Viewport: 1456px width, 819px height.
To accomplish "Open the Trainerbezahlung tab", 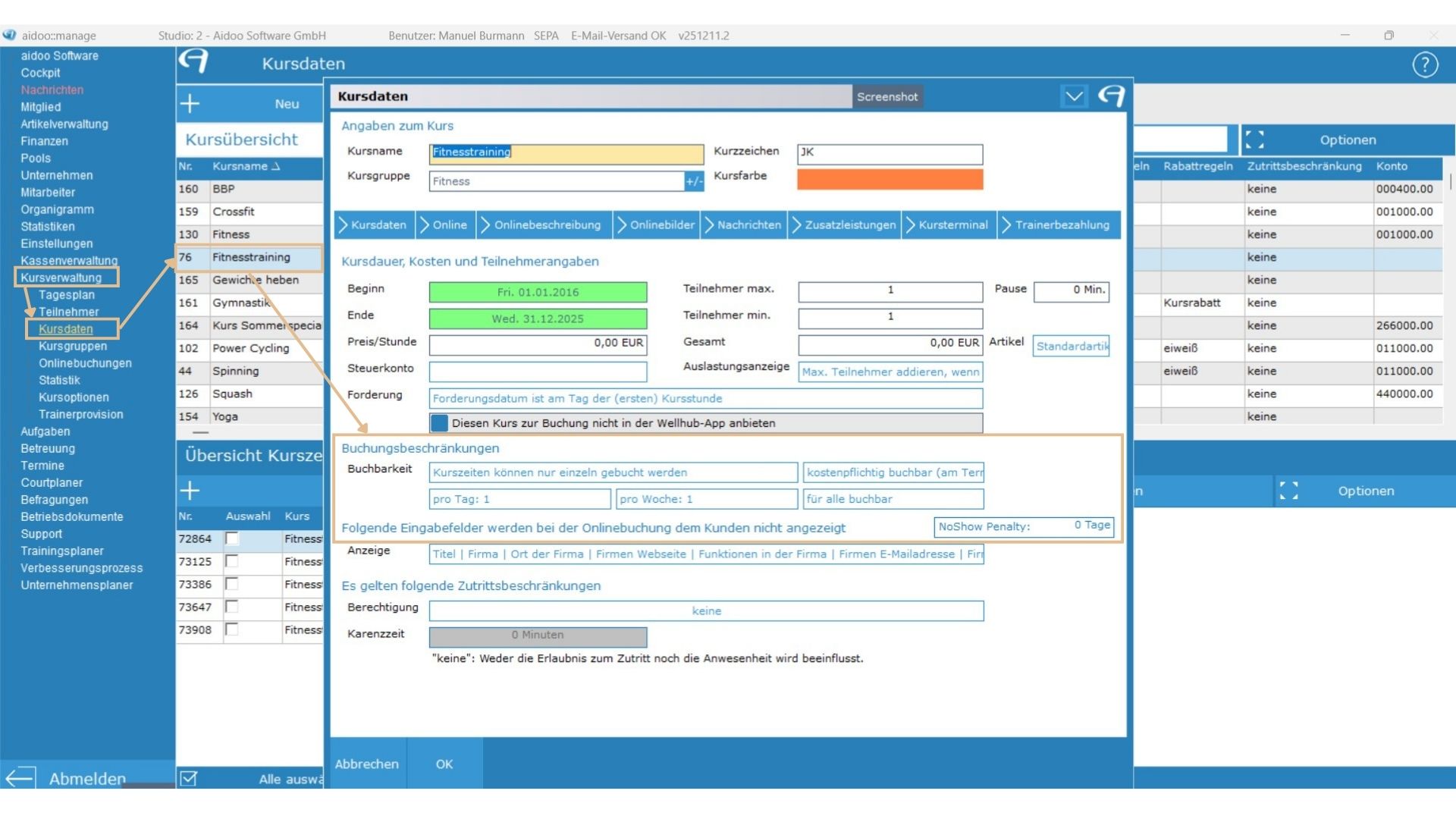I will [x=1061, y=225].
